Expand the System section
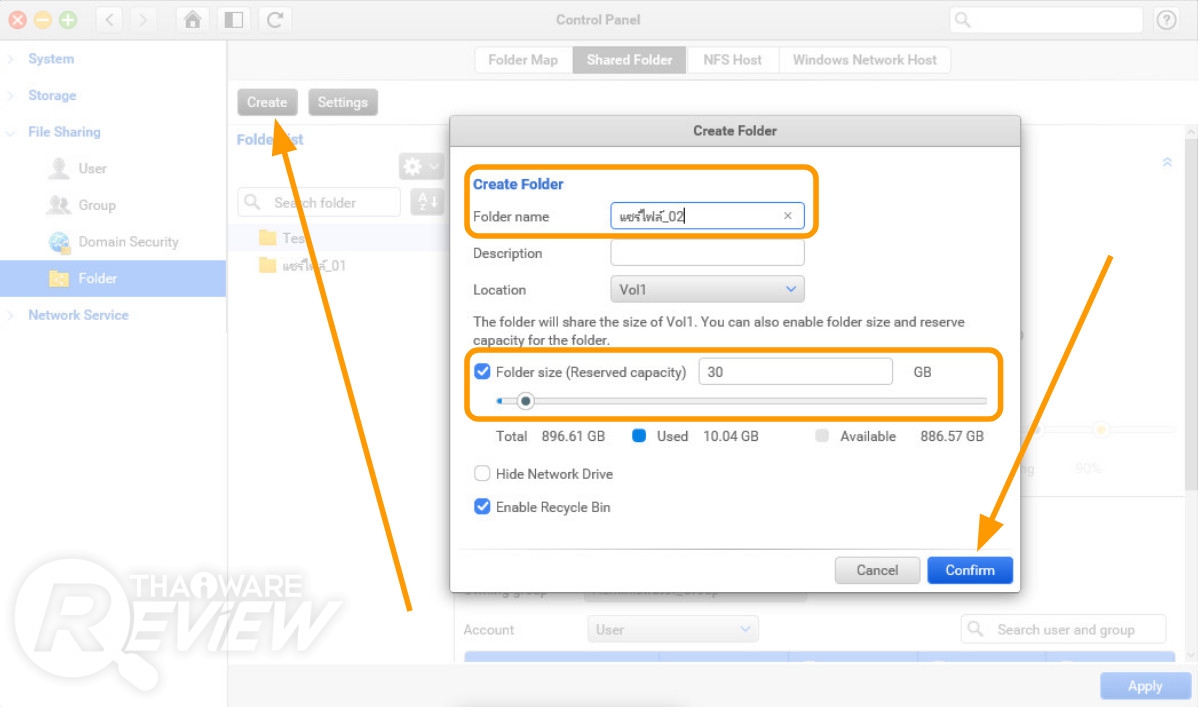 (11, 59)
